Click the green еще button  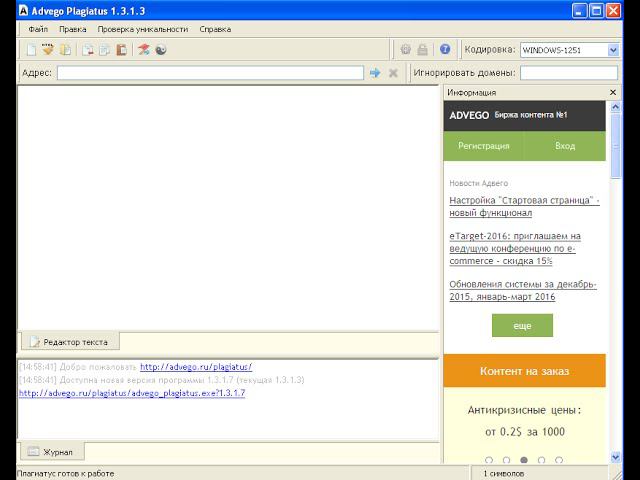(x=522, y=326)
